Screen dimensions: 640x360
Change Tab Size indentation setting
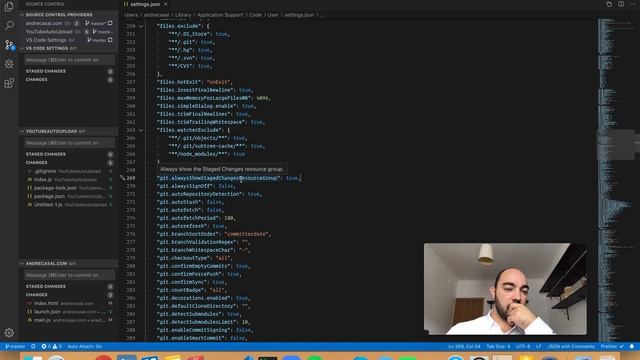498,347
